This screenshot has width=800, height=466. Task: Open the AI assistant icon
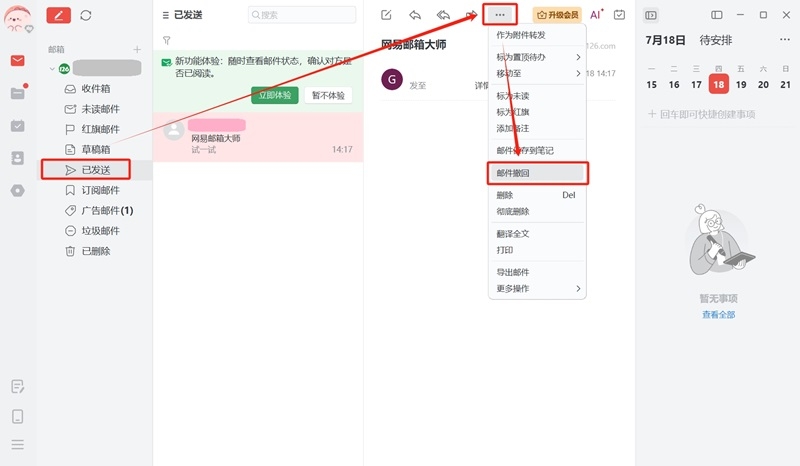pyautogui.click(x=596, y=15)
